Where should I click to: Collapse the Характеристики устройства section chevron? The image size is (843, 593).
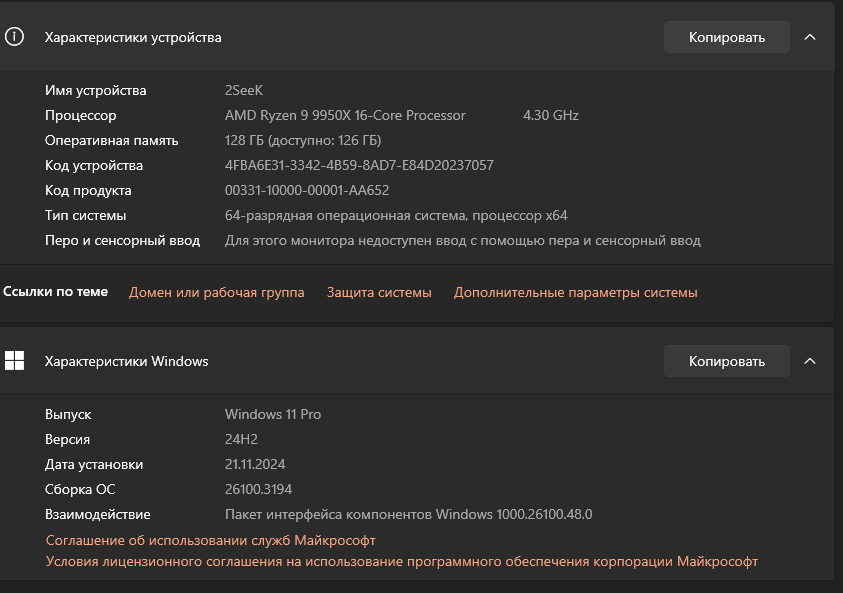click(x=810, y=37)
